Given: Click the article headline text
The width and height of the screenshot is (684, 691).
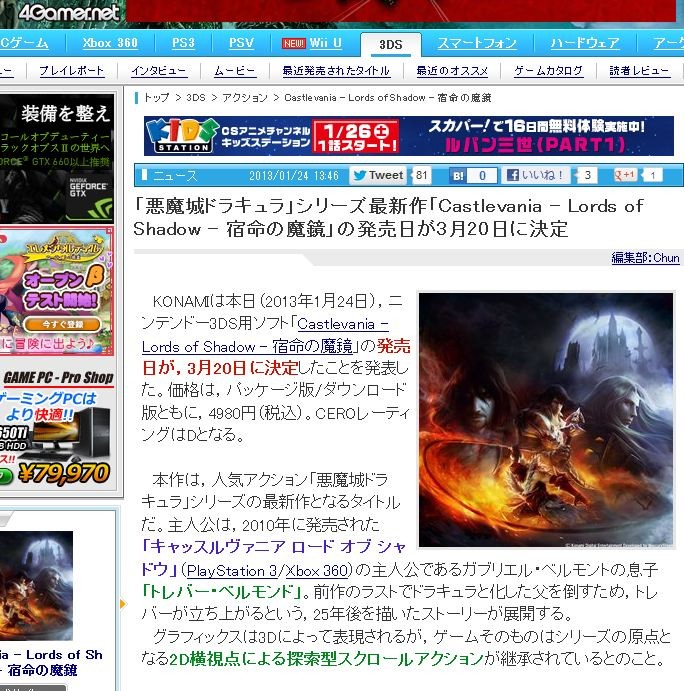Looking at the screenshot, I should 389,217.
